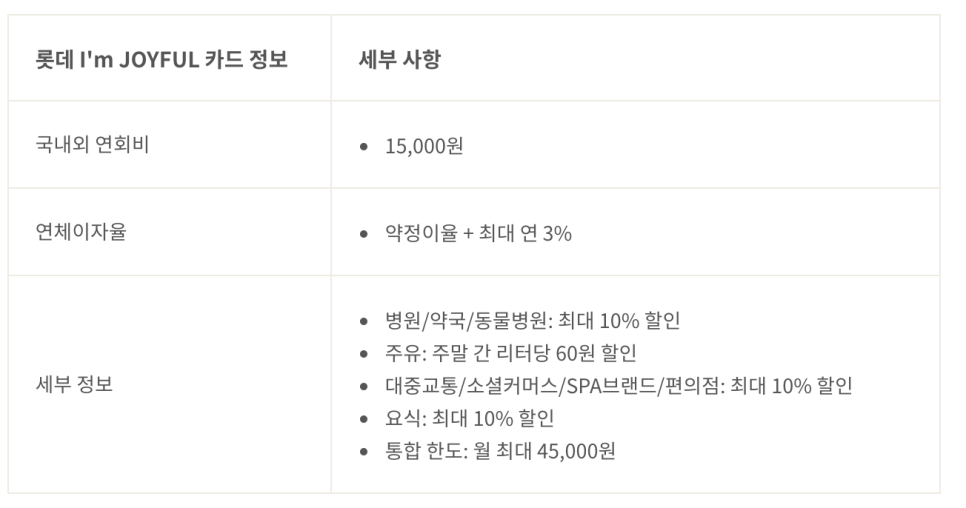Click the bullet before 15,000원
This screenshot has width=966, height=508.
coord(364,147)
